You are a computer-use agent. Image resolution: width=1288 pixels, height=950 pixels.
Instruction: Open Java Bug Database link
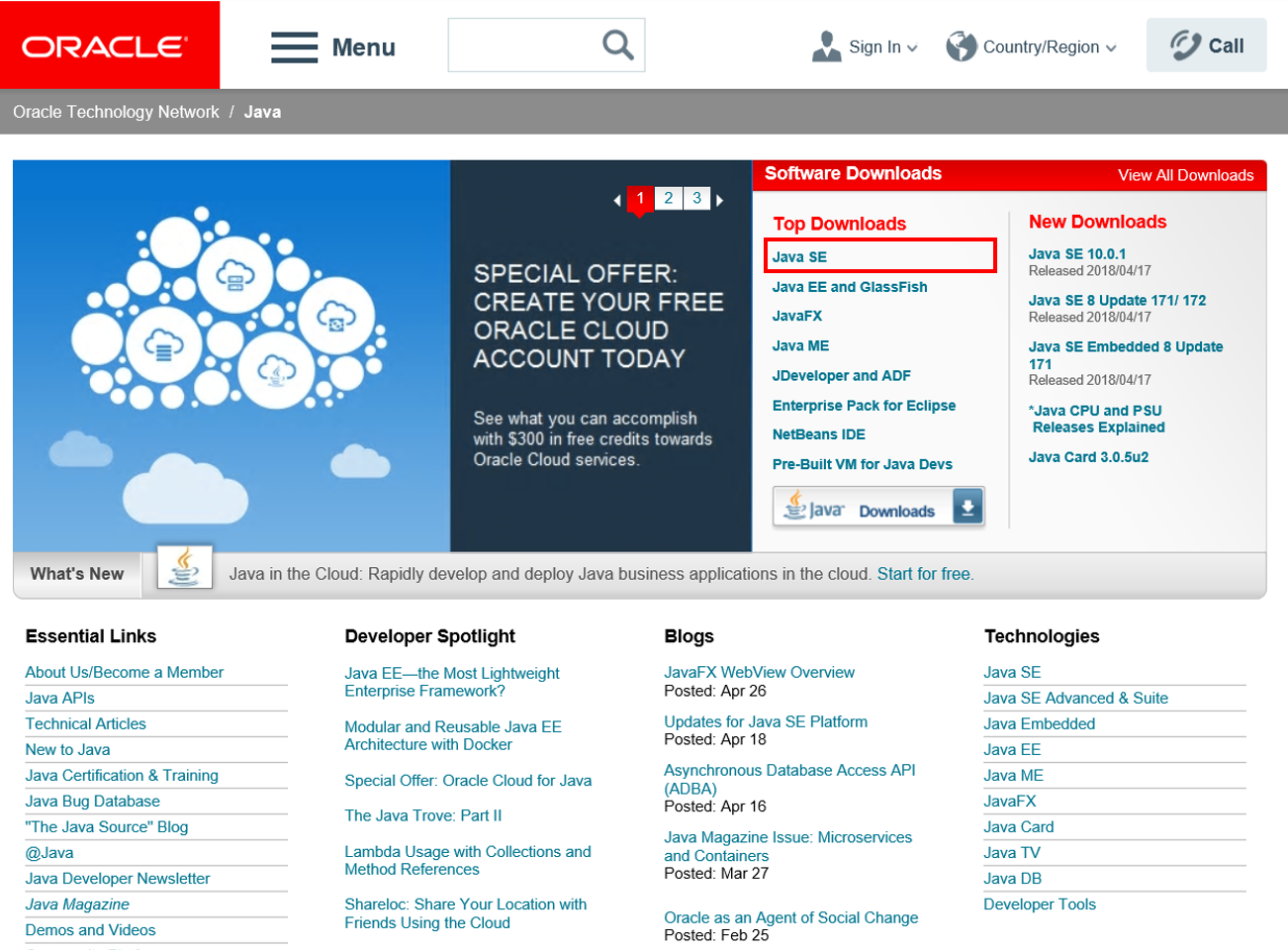point(93,801)
